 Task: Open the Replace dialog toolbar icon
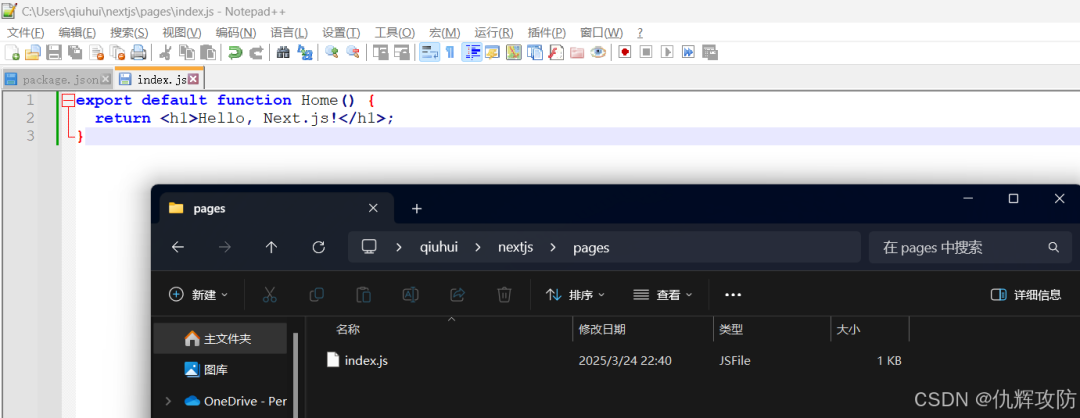(304, 52)
